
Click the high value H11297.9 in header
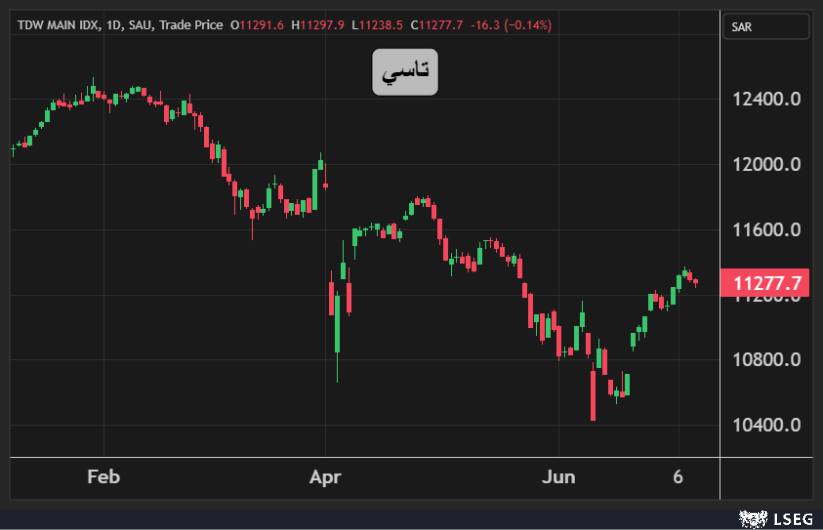pos(318,25)
